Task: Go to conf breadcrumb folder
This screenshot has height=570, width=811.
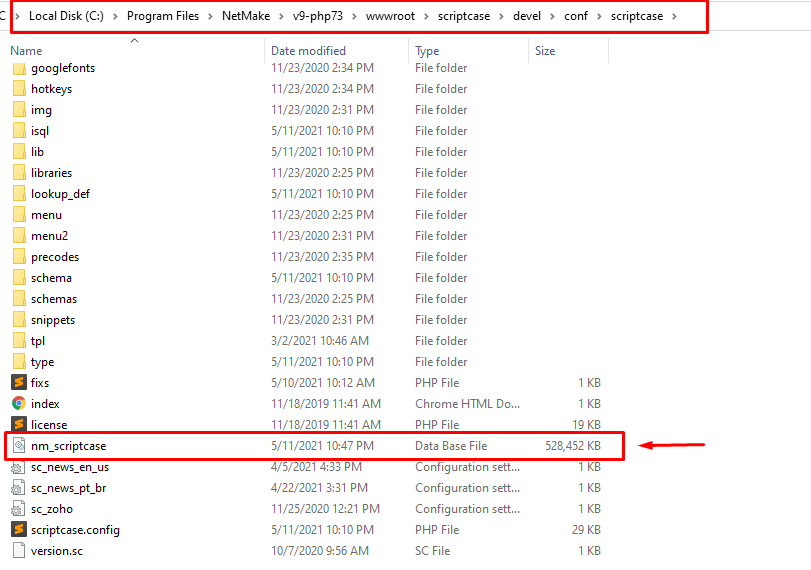Action: pos(576,16)
